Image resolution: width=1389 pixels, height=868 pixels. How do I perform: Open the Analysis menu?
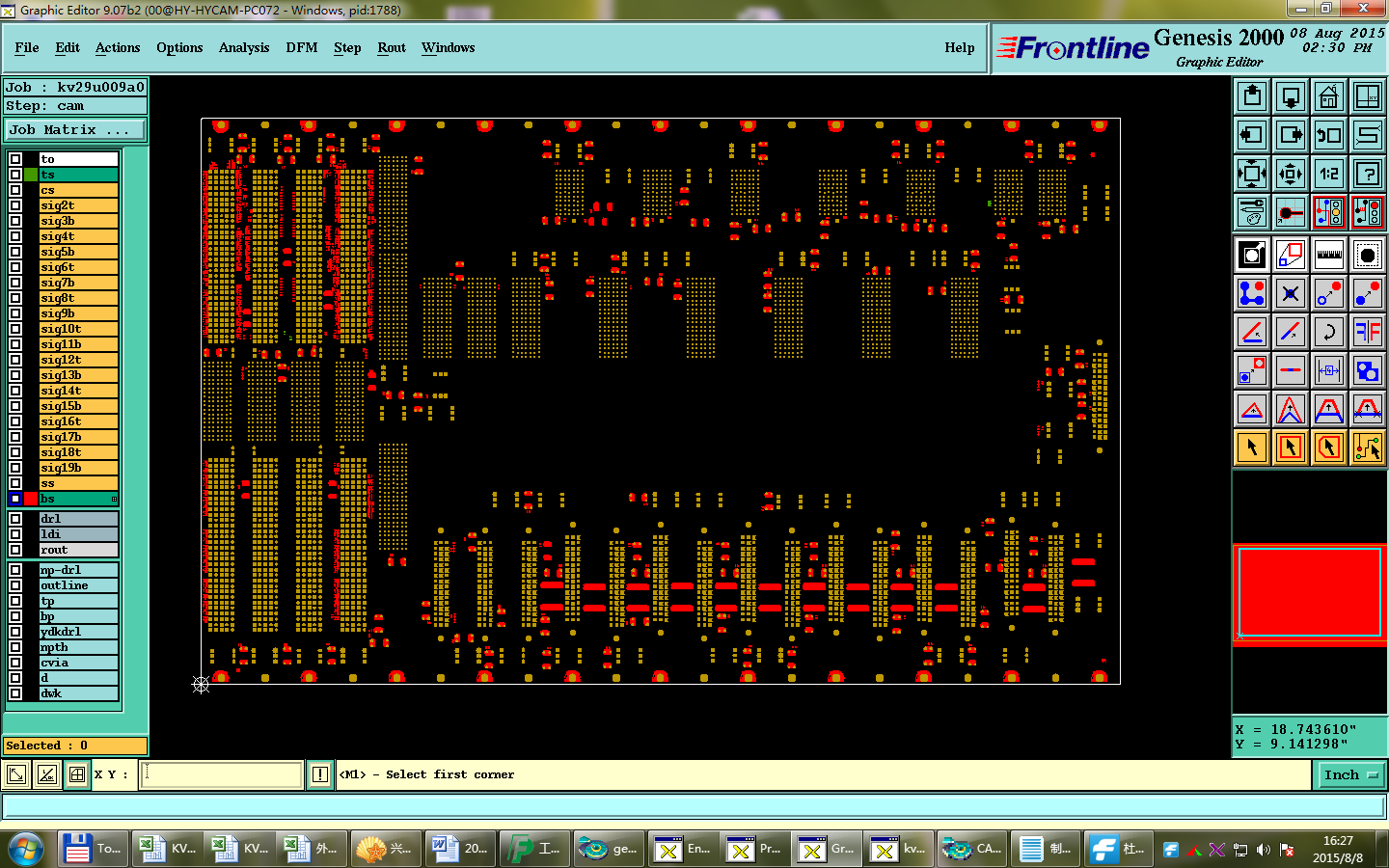[x=244, y=47]
